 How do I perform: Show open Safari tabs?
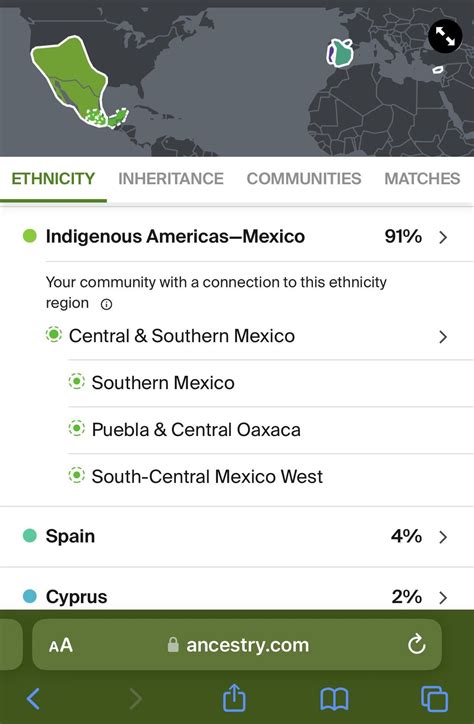click(x=434, y=699)
